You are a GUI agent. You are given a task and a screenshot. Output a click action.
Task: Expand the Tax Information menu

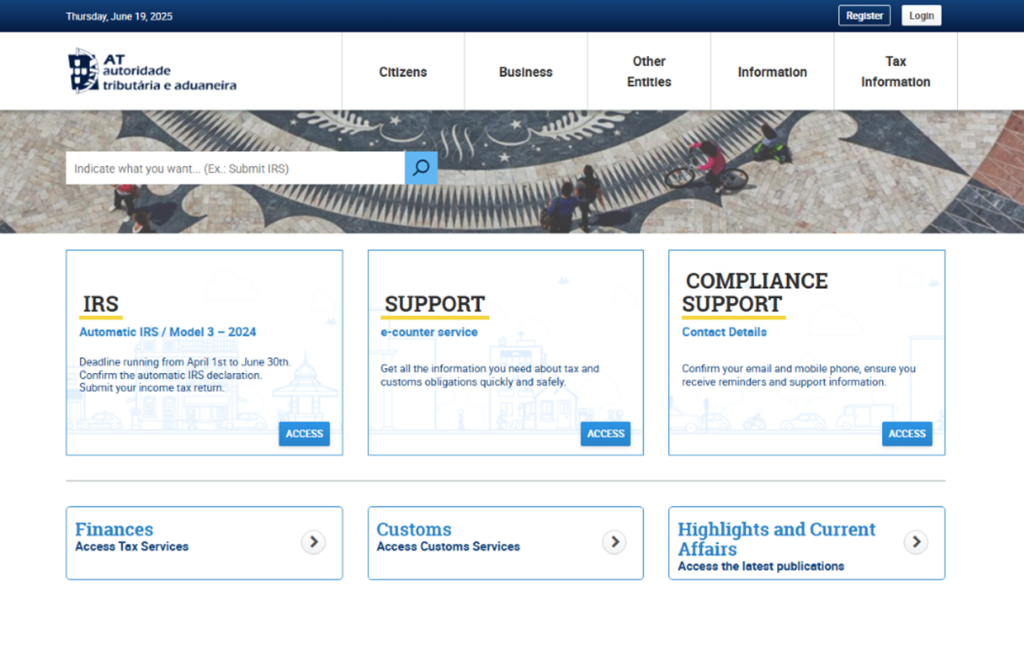click(895, 72)
